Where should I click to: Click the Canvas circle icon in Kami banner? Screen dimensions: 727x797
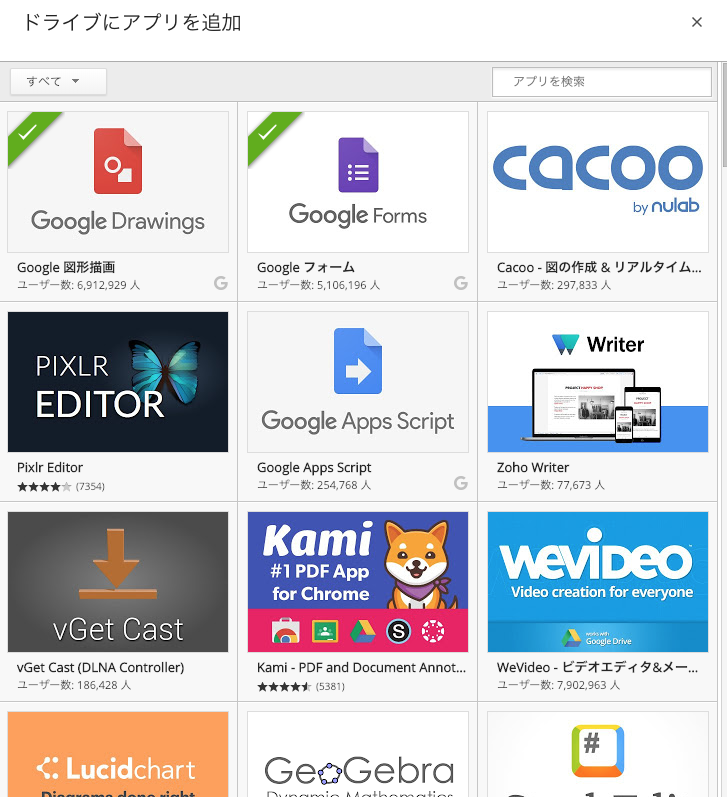433,631
